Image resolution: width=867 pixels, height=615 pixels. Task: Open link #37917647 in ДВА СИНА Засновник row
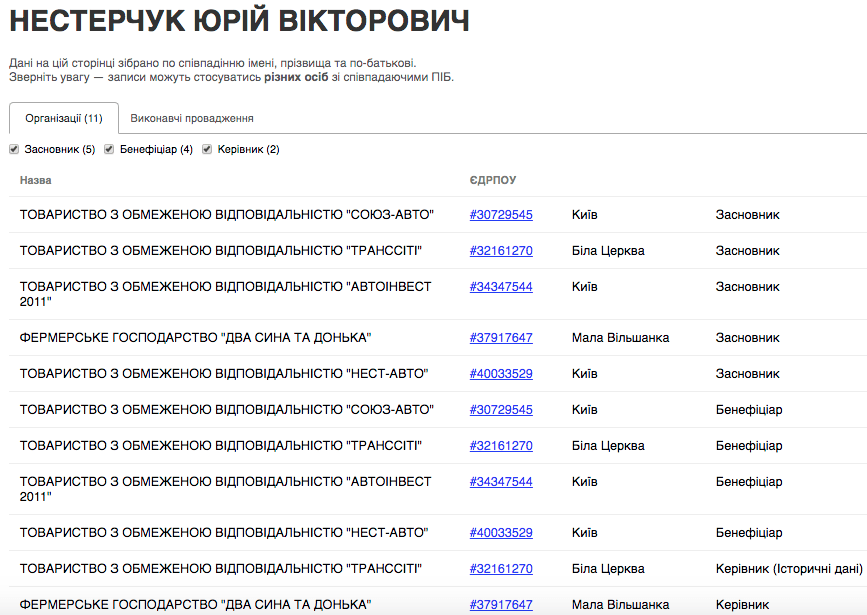coord(501,337)
